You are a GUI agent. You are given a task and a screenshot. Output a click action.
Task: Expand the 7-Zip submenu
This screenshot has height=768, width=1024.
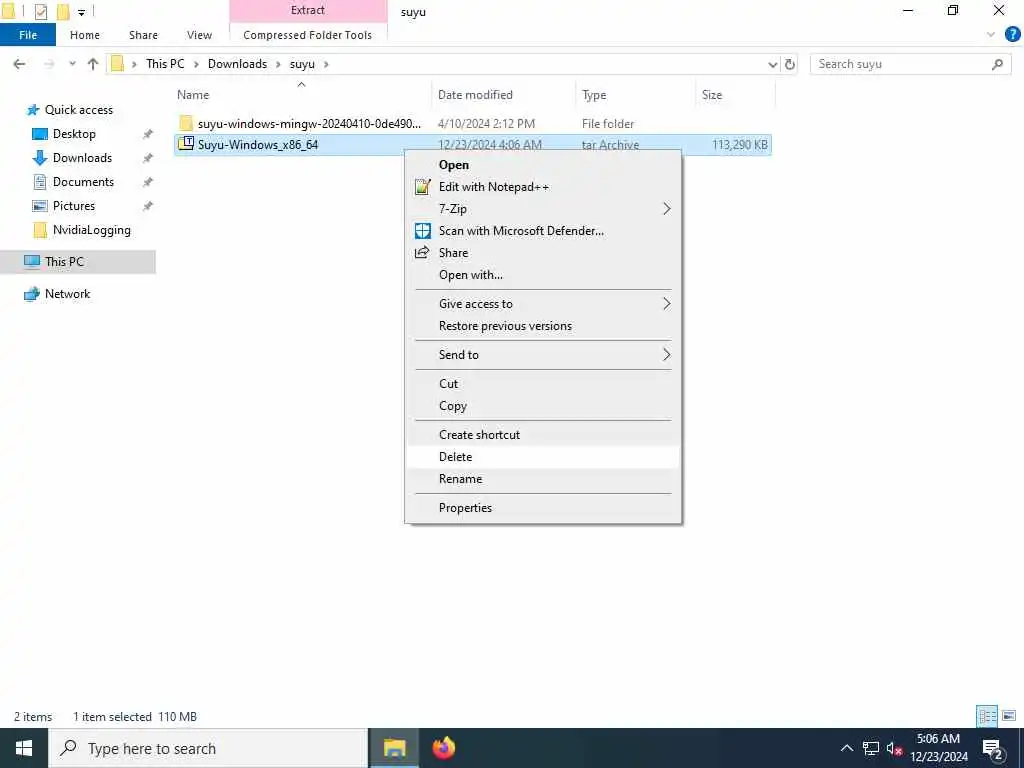[667, 209]
